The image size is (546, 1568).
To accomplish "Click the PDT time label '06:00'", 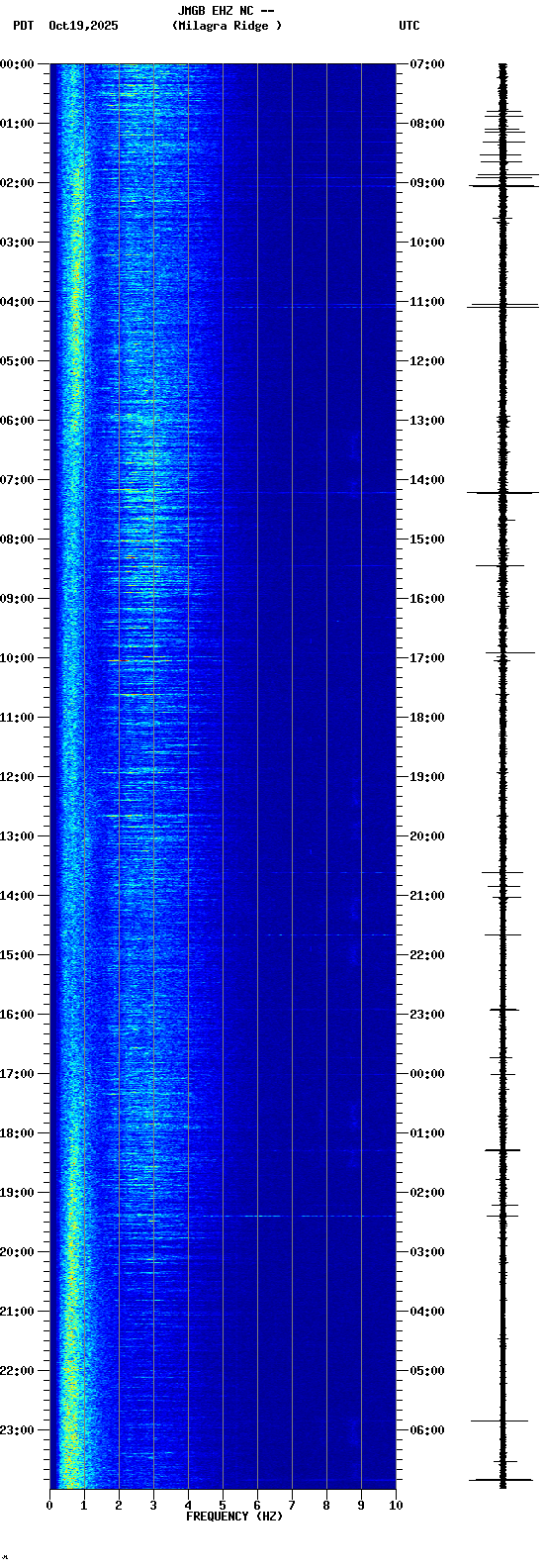I will tap(17, 421).
